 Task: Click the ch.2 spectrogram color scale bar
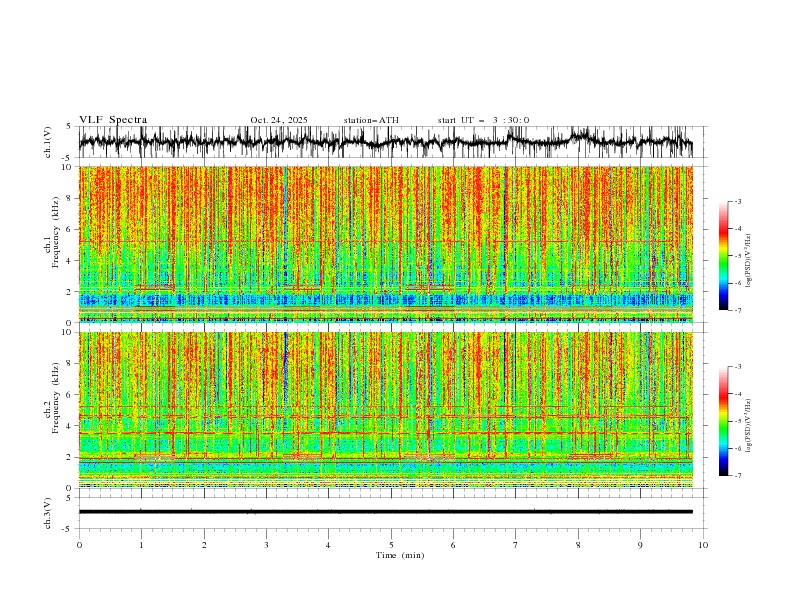723,421
